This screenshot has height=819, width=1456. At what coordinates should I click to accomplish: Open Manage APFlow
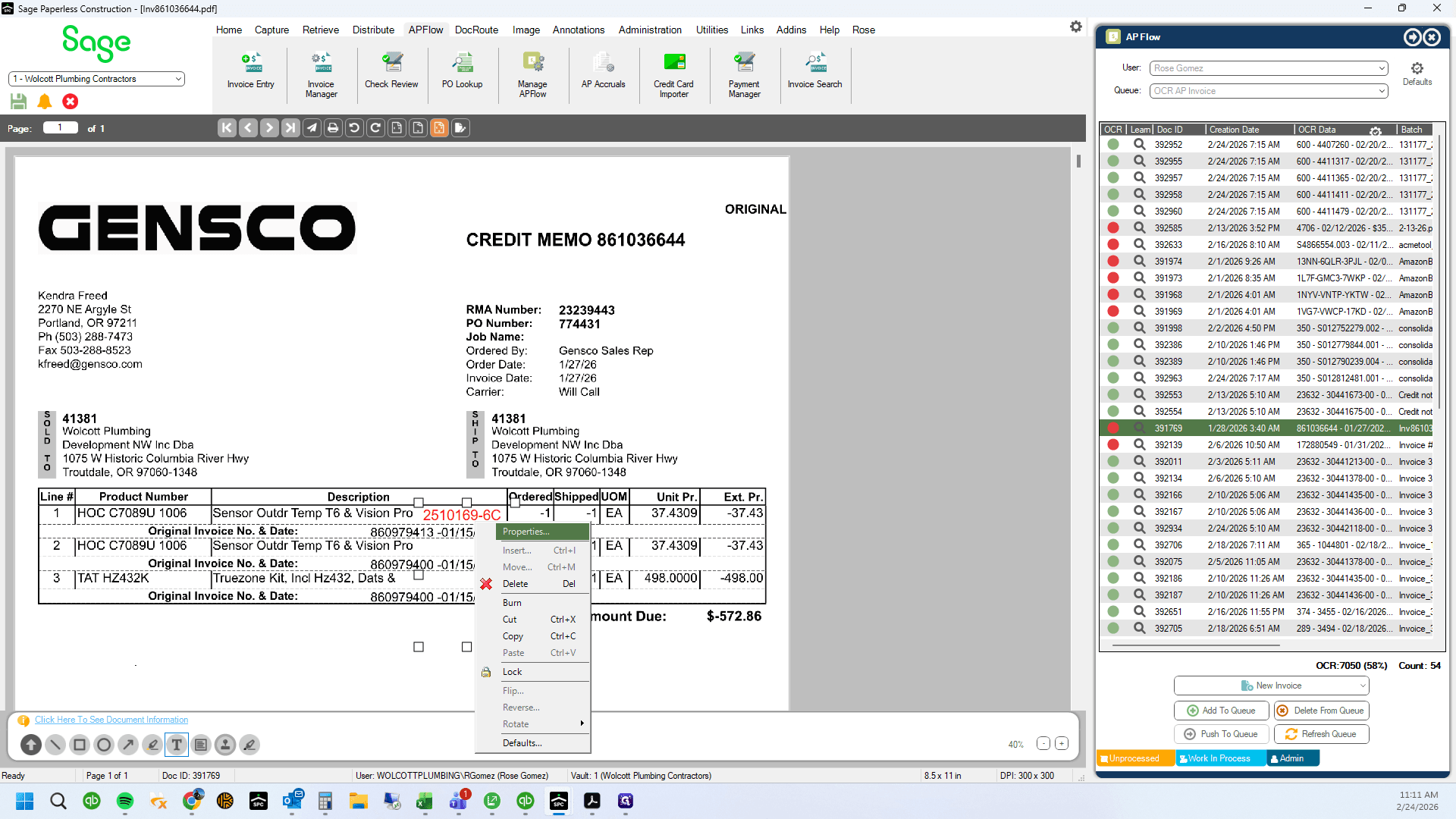click(x=532, y=75)
